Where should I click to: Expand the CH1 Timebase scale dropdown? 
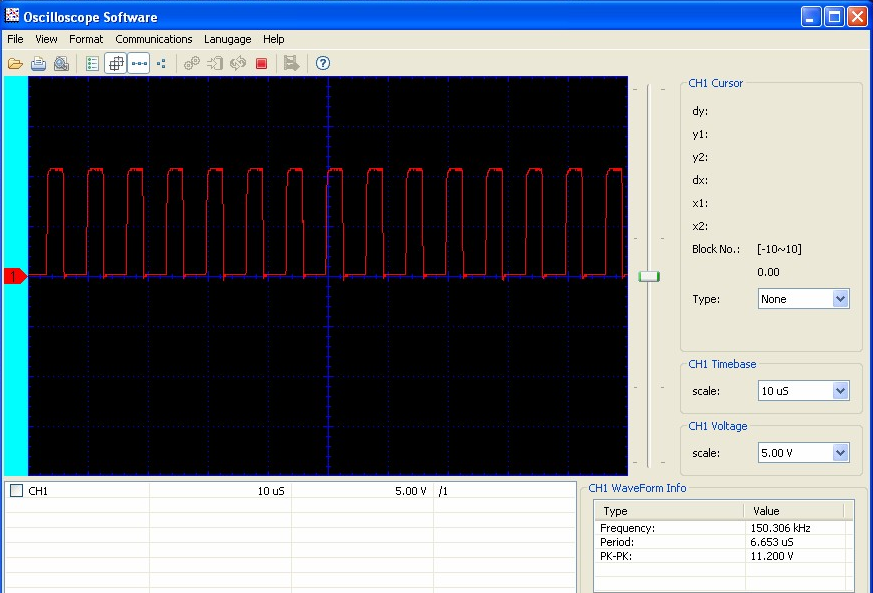(840, 391)
